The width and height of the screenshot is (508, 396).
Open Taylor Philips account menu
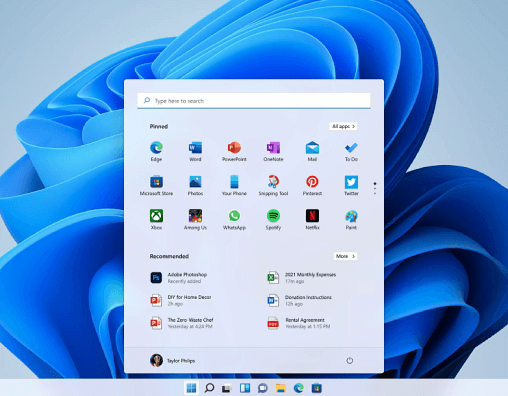point(172,360)
